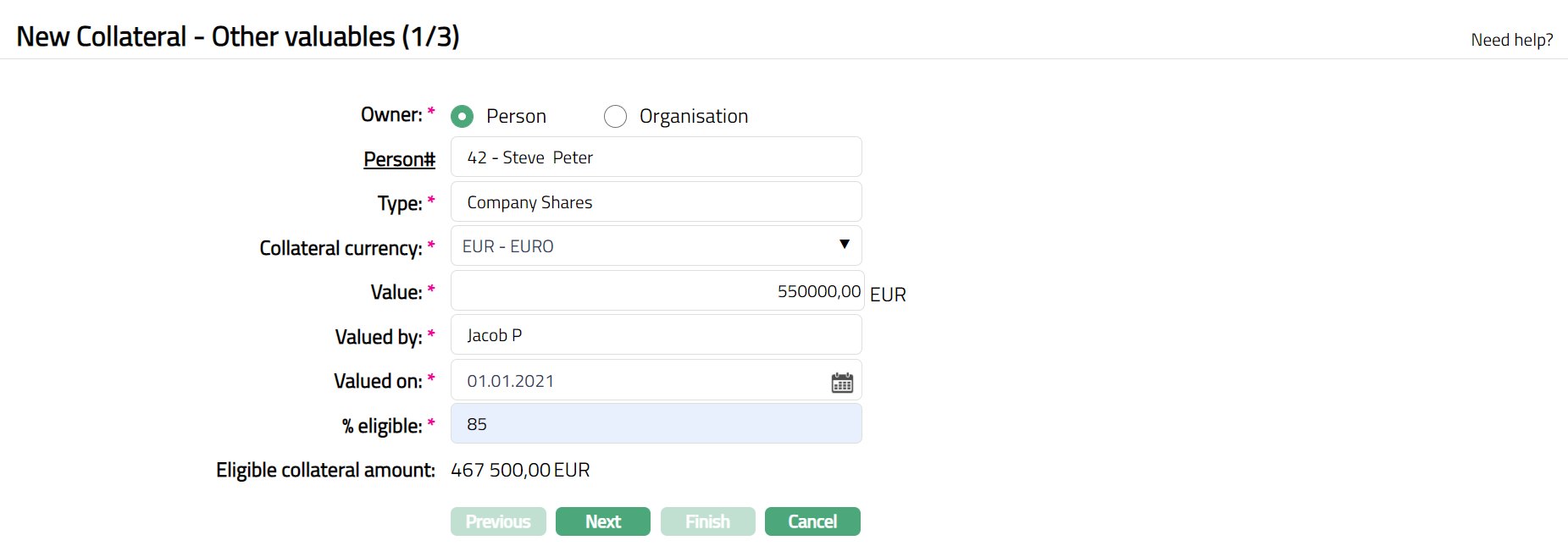Focus the Valued by field
Image resolution: width=1568 pixels, height=557 pixels.
(x=656, y=335)
